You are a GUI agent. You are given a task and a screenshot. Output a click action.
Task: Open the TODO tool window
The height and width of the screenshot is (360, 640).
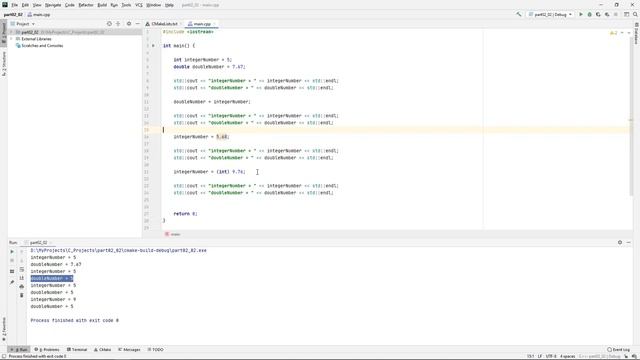click(x=156, y=350)
